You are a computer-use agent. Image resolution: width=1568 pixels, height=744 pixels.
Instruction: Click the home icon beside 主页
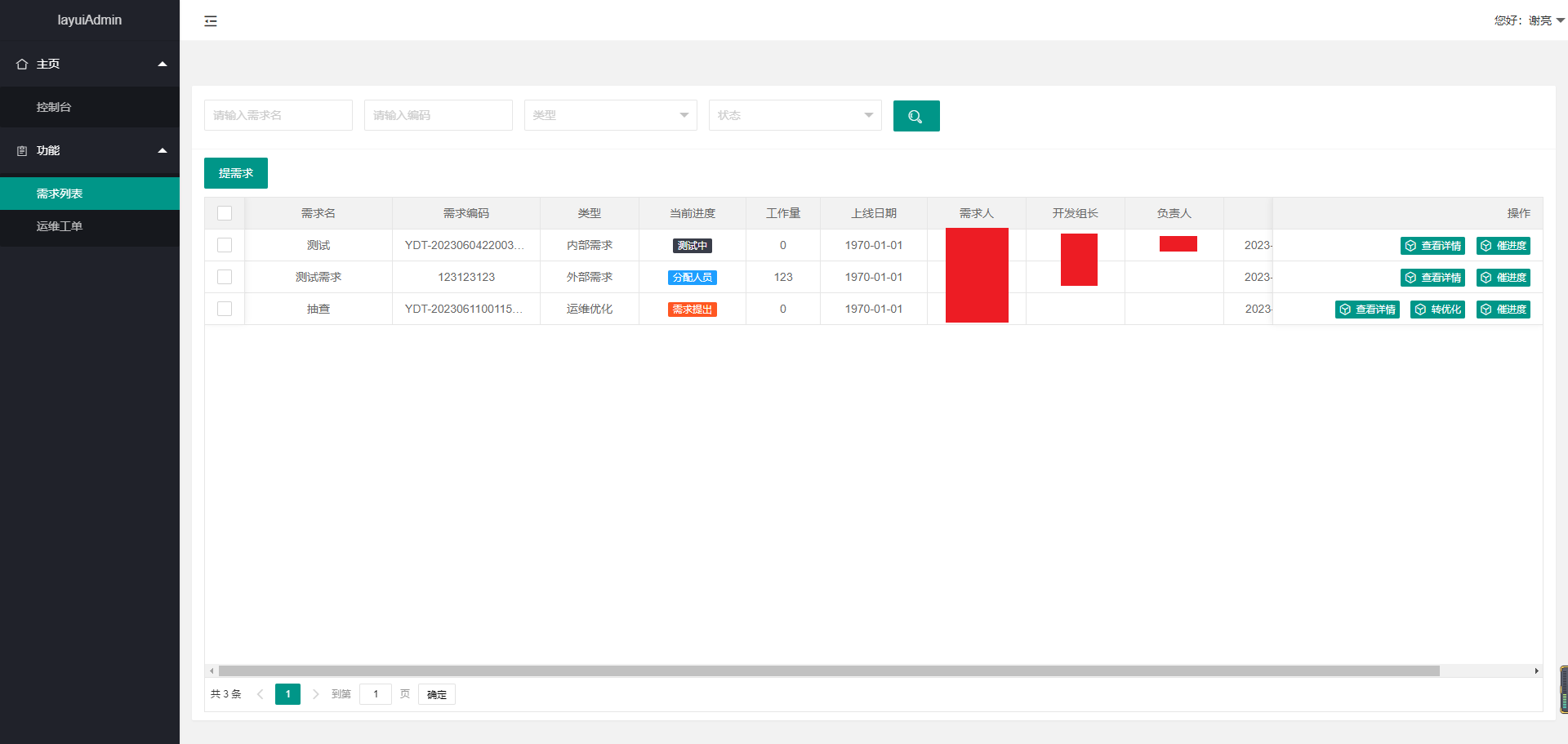(22, 64)
